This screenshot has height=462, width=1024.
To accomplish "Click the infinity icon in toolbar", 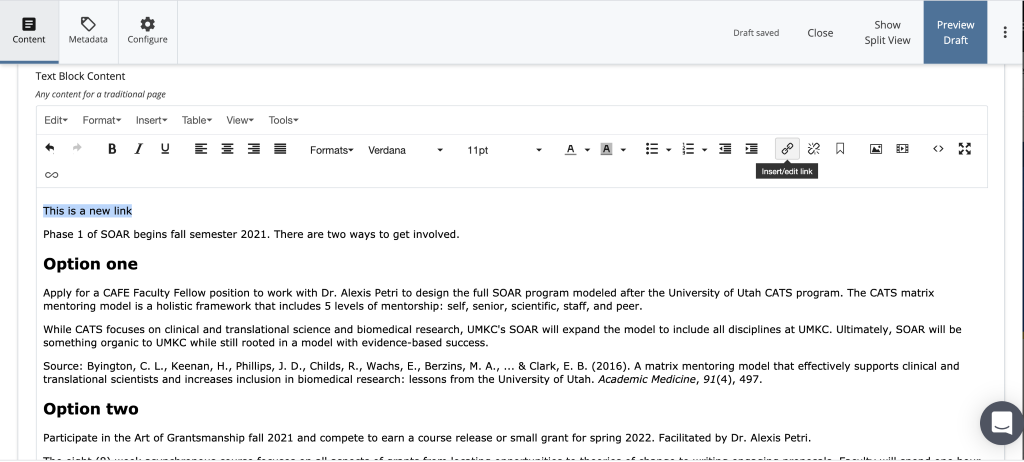I will [51, 174].
